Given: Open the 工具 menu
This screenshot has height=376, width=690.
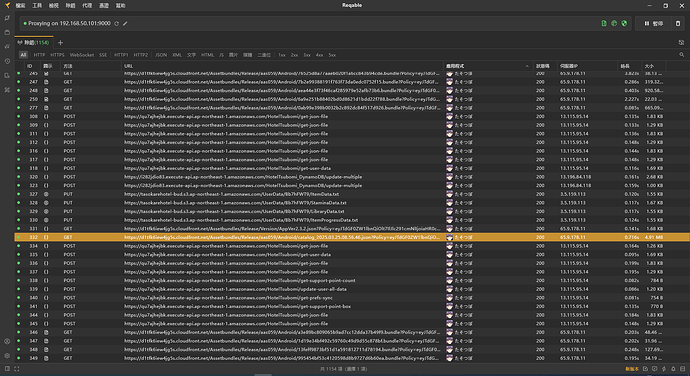Looking at the screenshot, I should coord(37,5).
